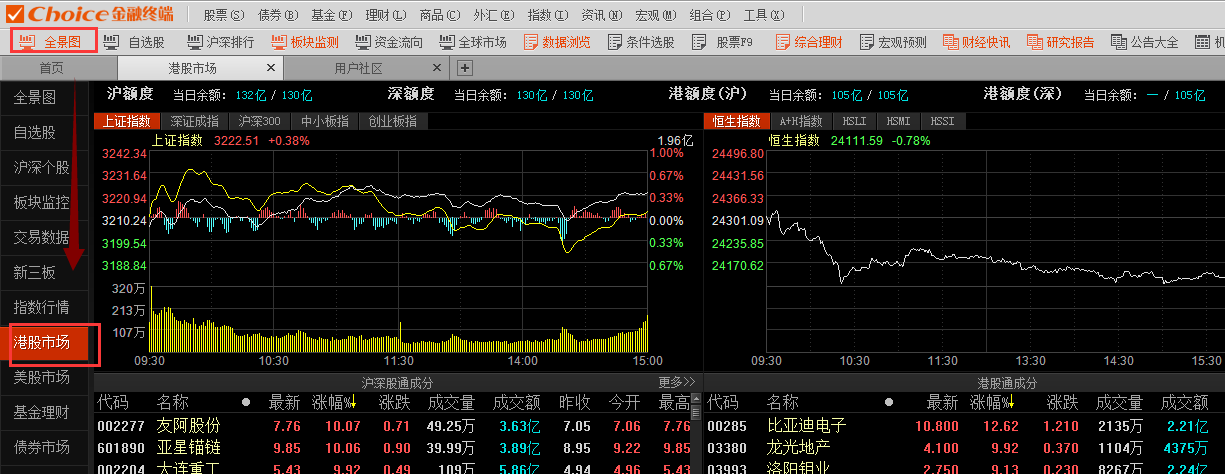Open the 股票(S) menu

coord(223,15)
